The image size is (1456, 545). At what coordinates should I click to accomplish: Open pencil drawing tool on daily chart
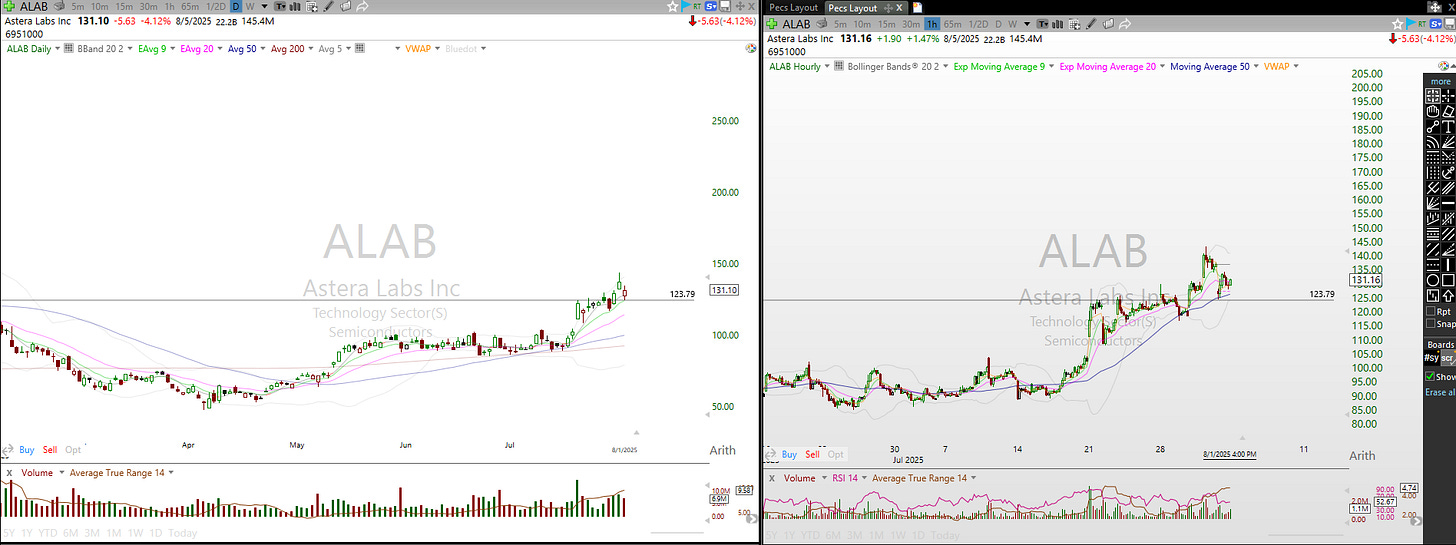pos(328,6)
